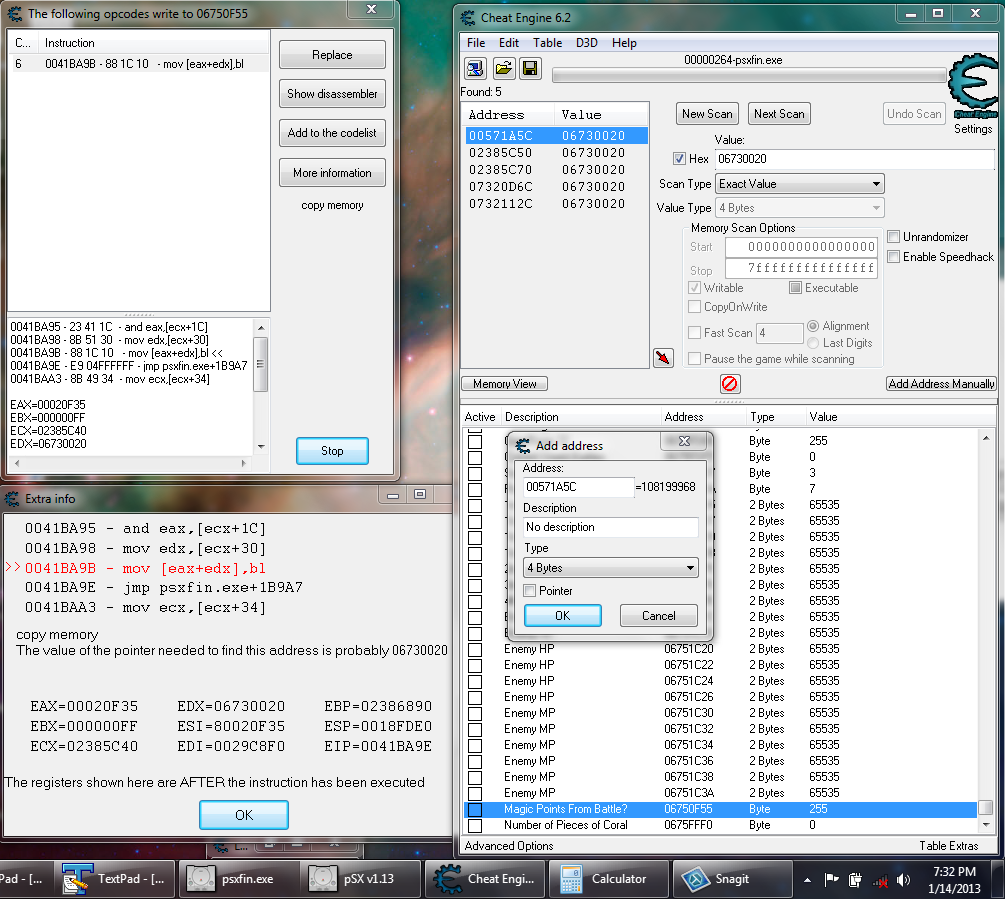Click the save floppy disk icon

[x=530, y=68]
